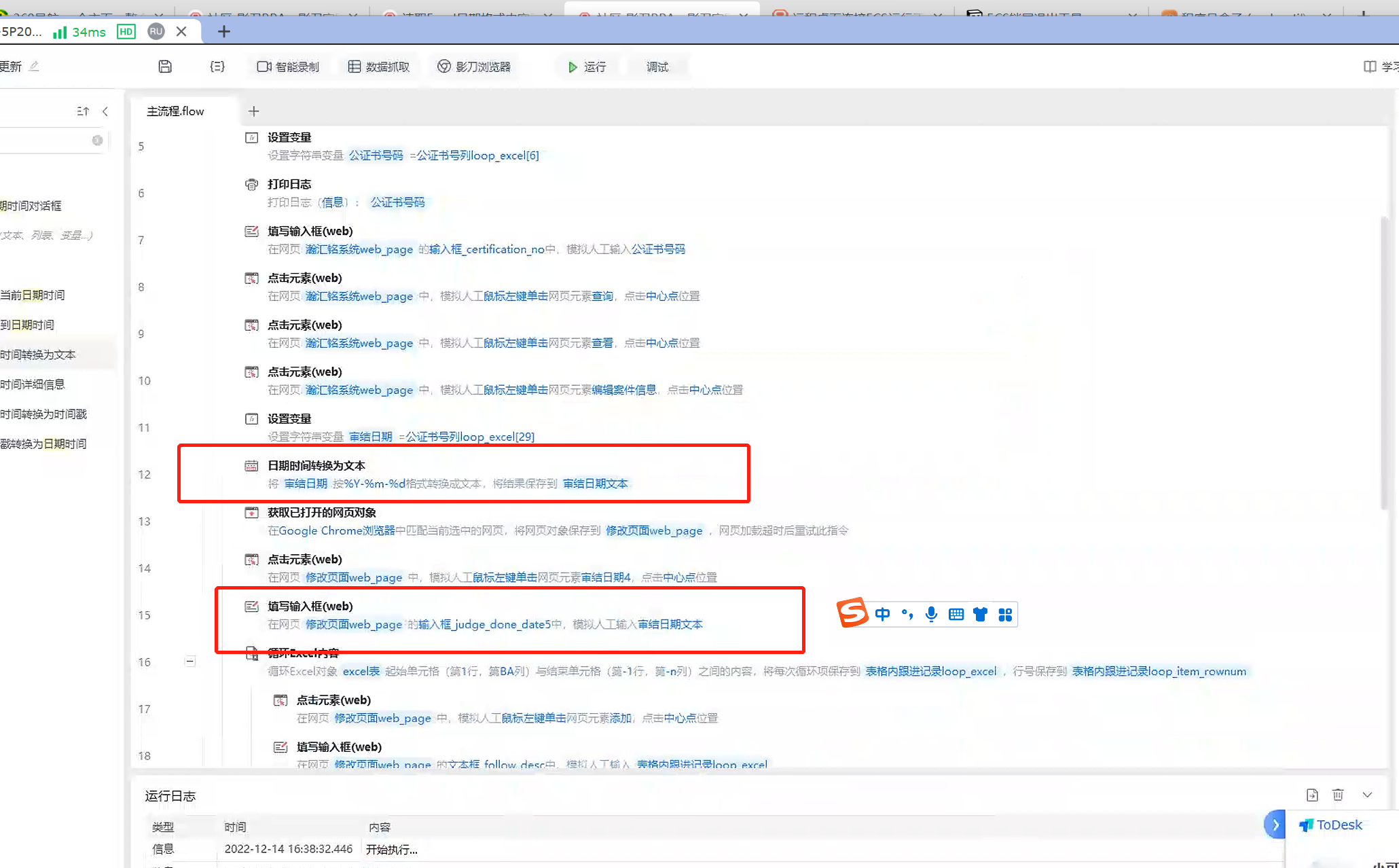1399x868 pixels.
Task: Collapse step 16 循环Excel内容 block
Action: (190, 662)
